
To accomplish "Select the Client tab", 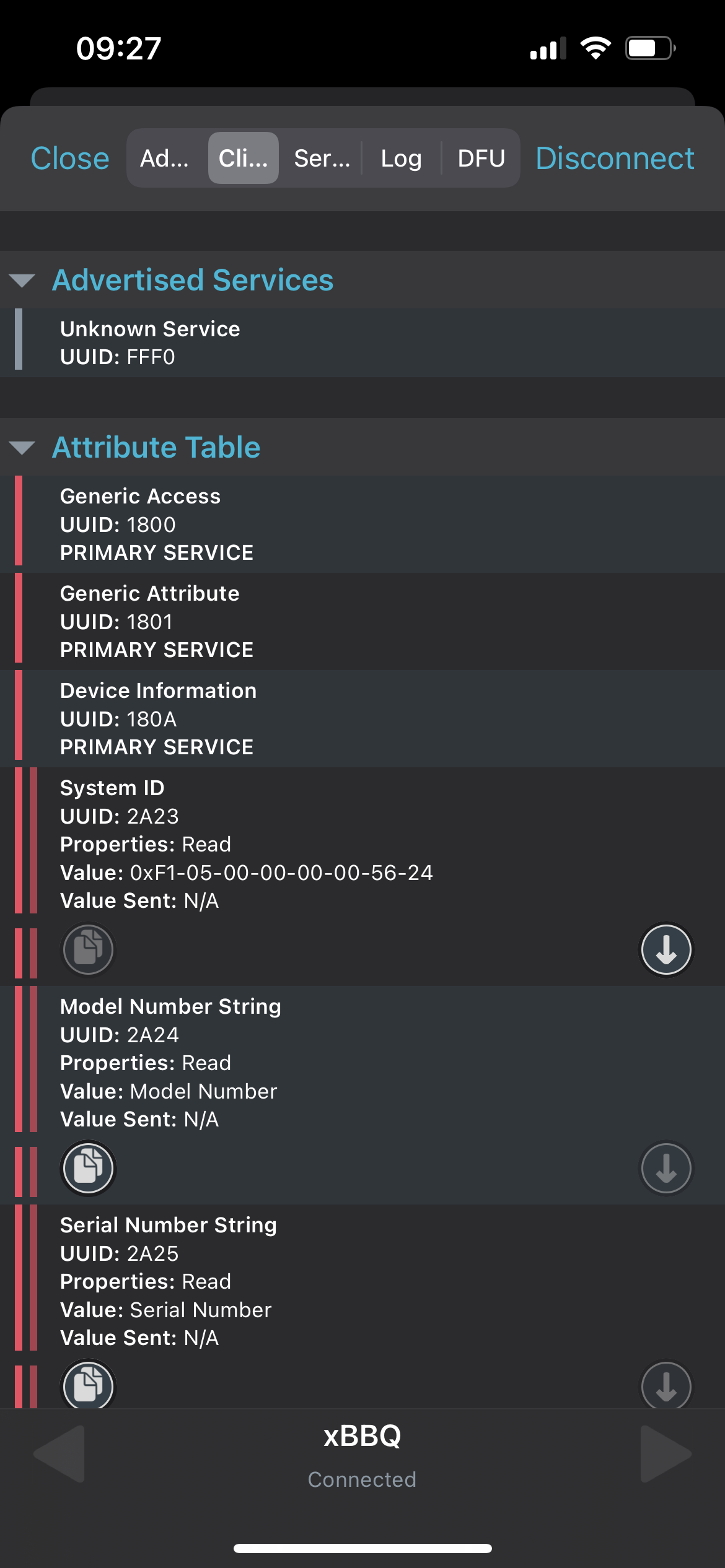I will [244, 158].
